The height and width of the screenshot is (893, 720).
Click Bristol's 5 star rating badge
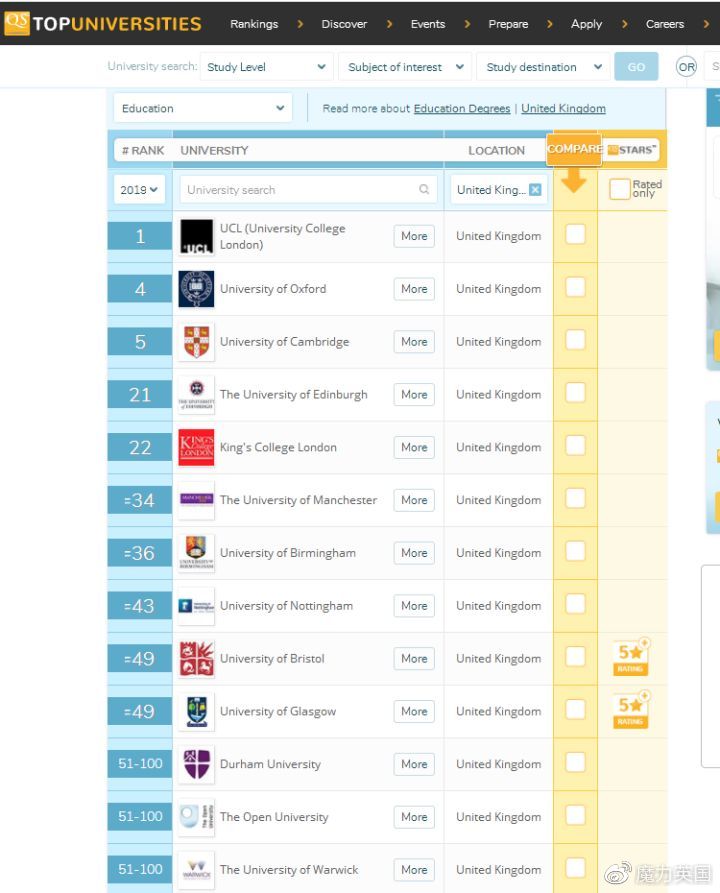(631, 657)
